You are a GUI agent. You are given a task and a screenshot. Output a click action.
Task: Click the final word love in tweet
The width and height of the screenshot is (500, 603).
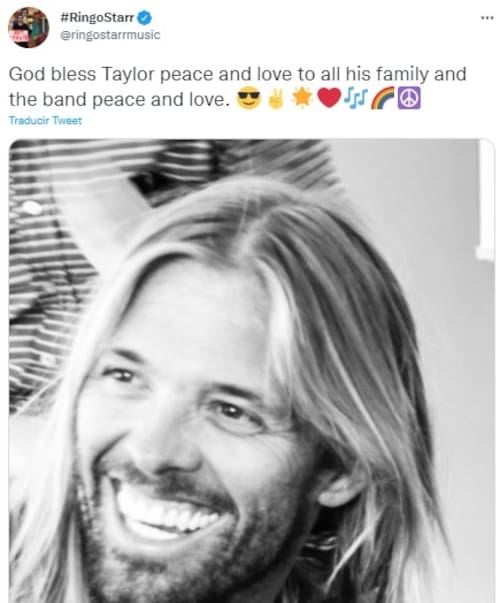click(210, 99)
